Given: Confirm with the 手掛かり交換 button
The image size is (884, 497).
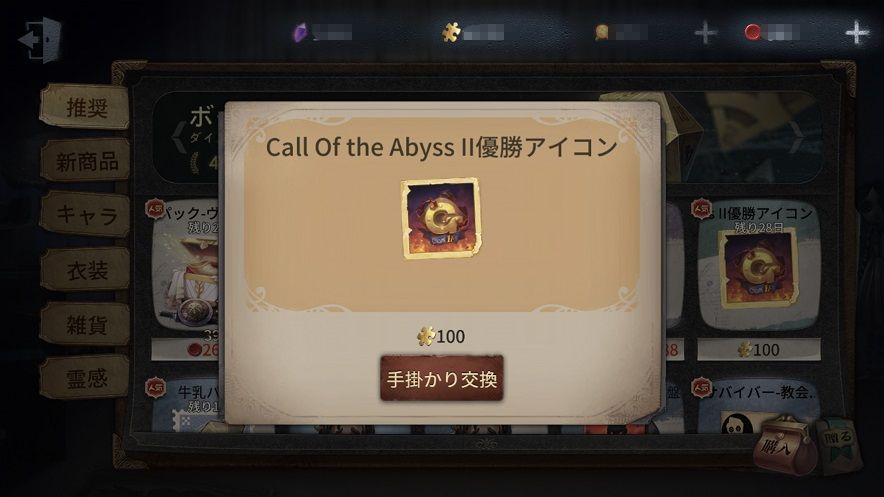Looking at the screenshot, I should point(441,379).
